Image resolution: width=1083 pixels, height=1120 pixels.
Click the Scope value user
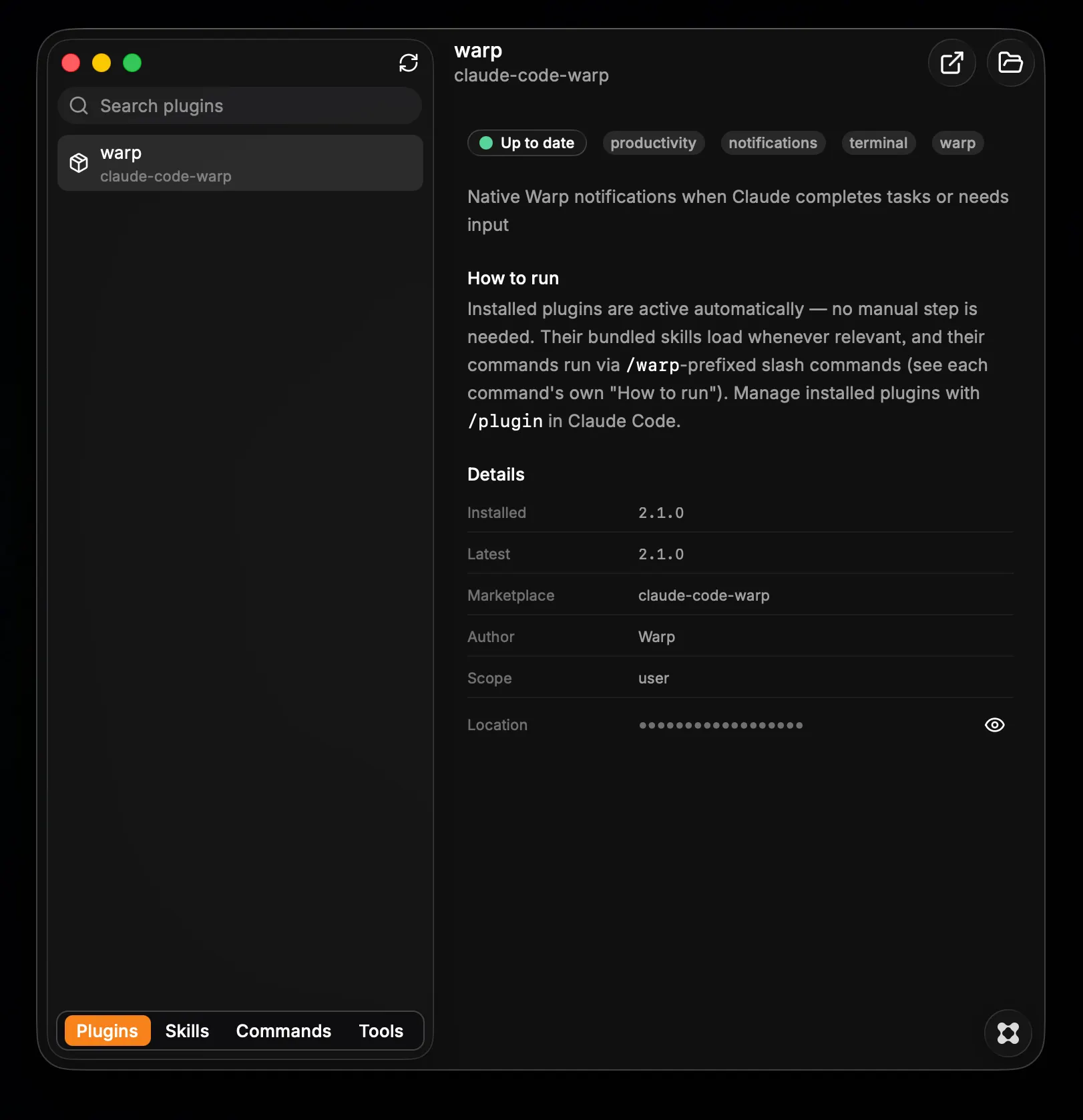pyautogui.click(x=653, y=678)
